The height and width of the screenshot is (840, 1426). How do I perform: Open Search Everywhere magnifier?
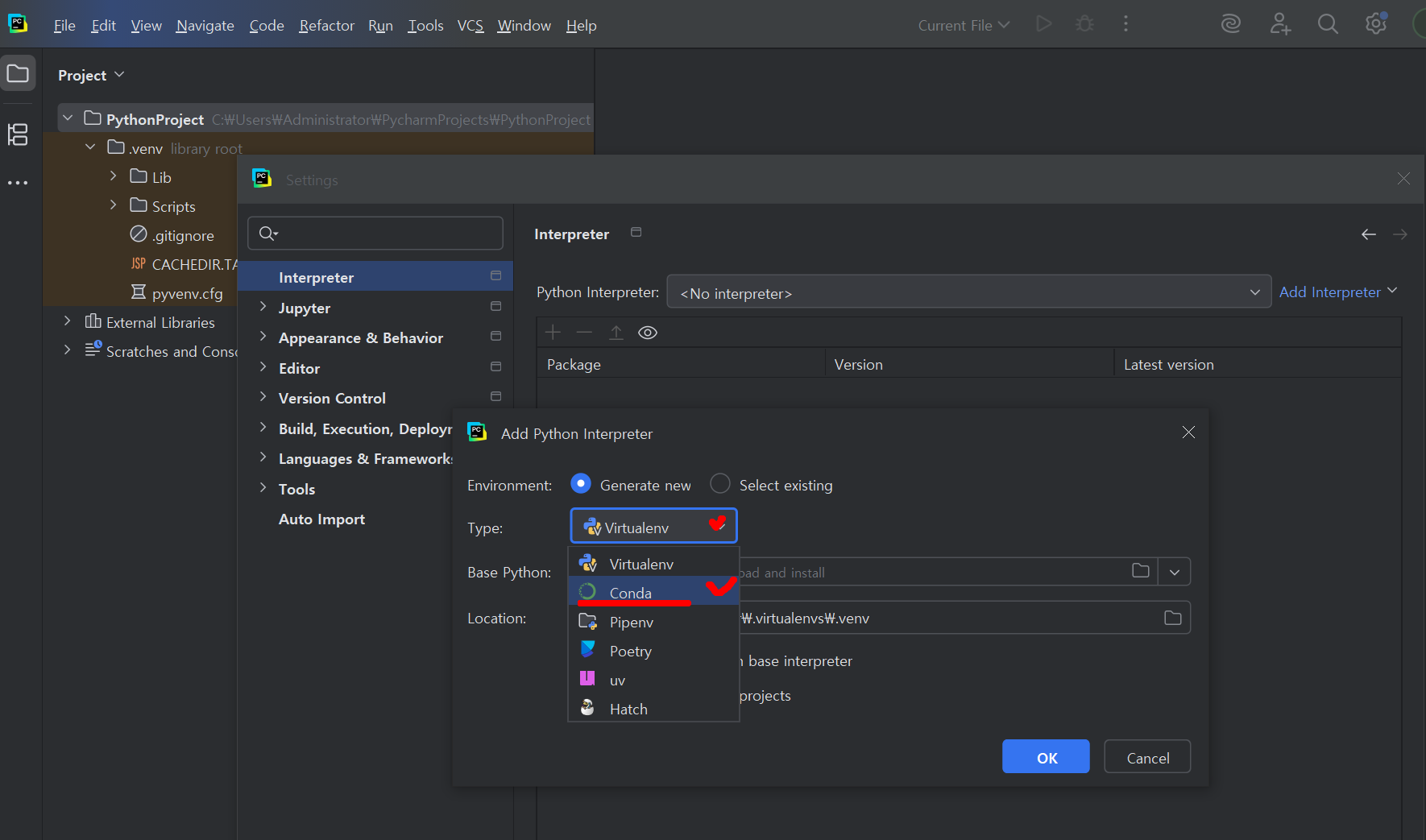[1328, 24]
